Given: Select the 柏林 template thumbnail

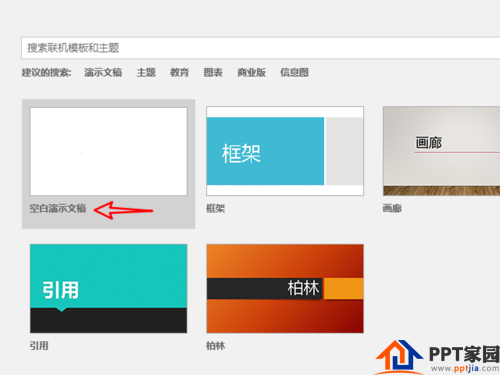Looking at the screenshot, I should (285, 289).
